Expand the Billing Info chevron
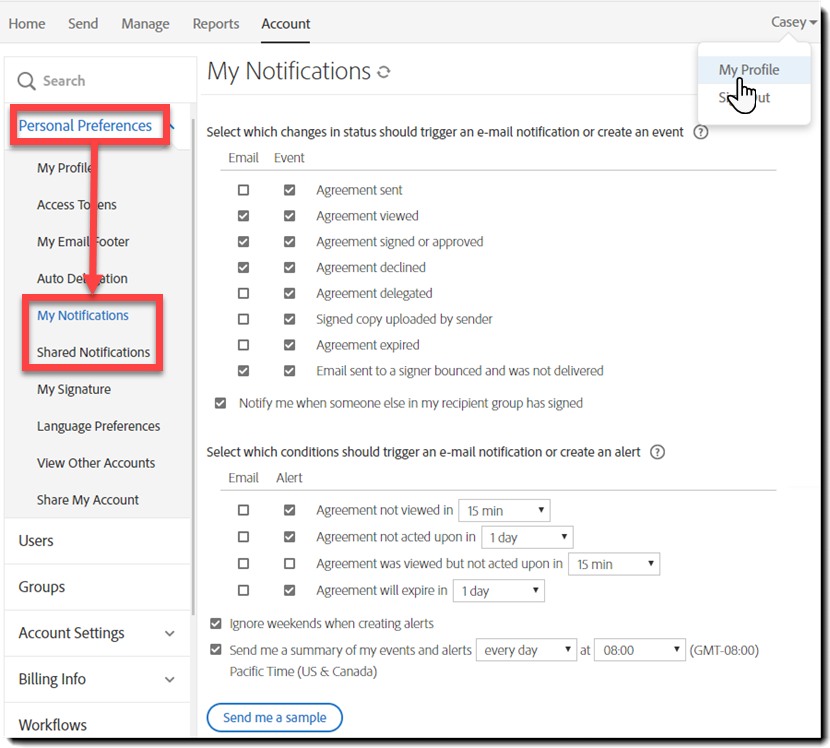Viewport: 830px width, 748px height. [169, 680]
